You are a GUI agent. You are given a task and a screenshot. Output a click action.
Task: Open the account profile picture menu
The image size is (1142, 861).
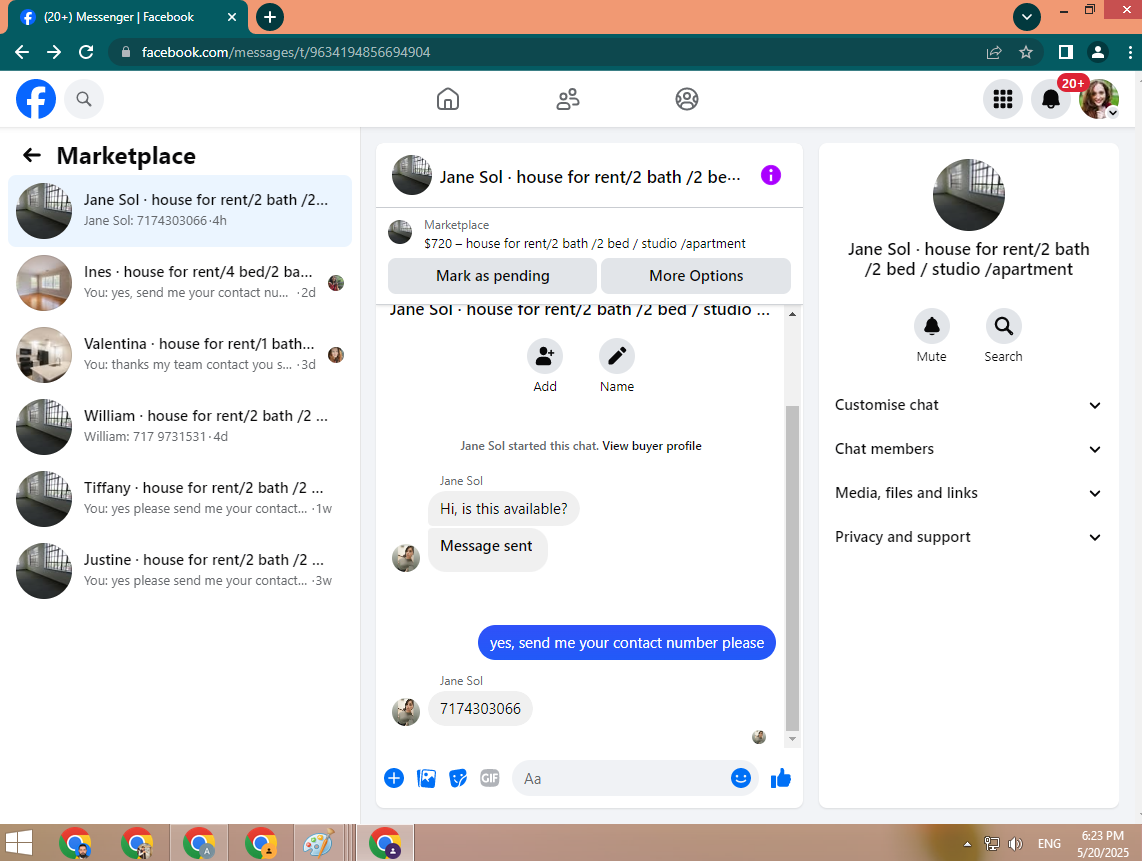click(x=1098, y=99)
